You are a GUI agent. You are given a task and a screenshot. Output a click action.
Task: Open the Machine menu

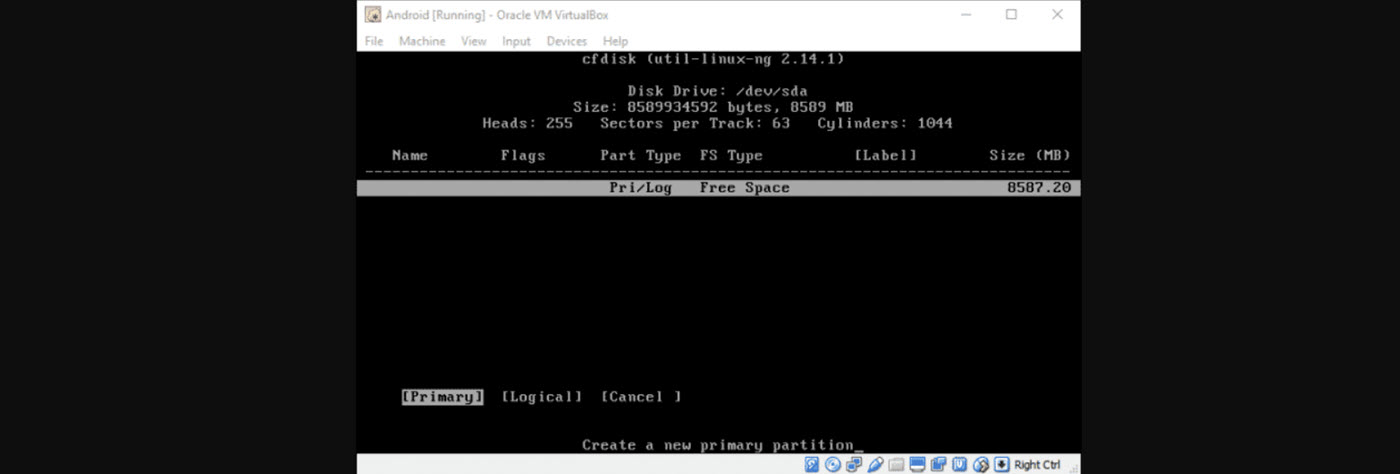click(422, 41)
